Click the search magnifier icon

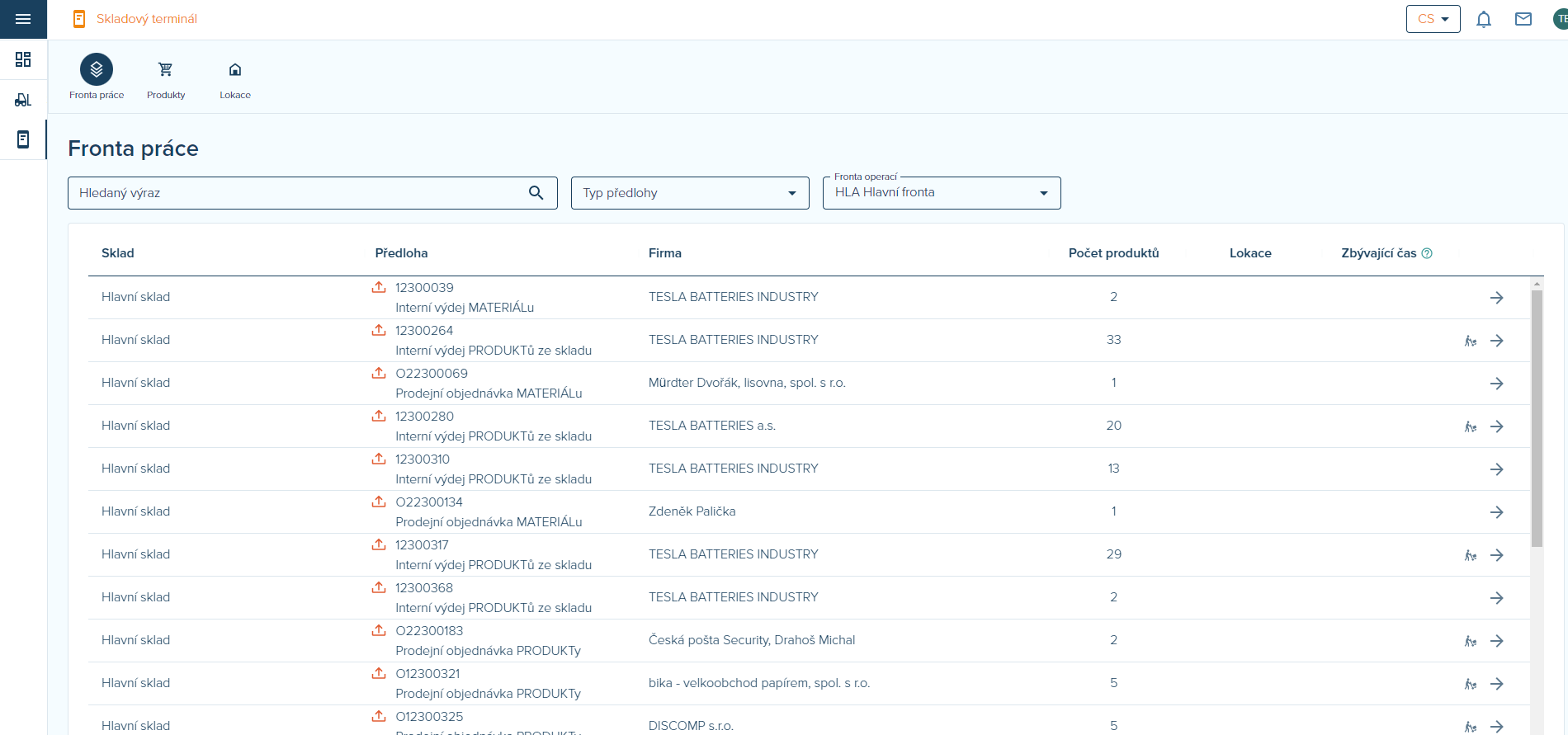[x=536, y=193]
